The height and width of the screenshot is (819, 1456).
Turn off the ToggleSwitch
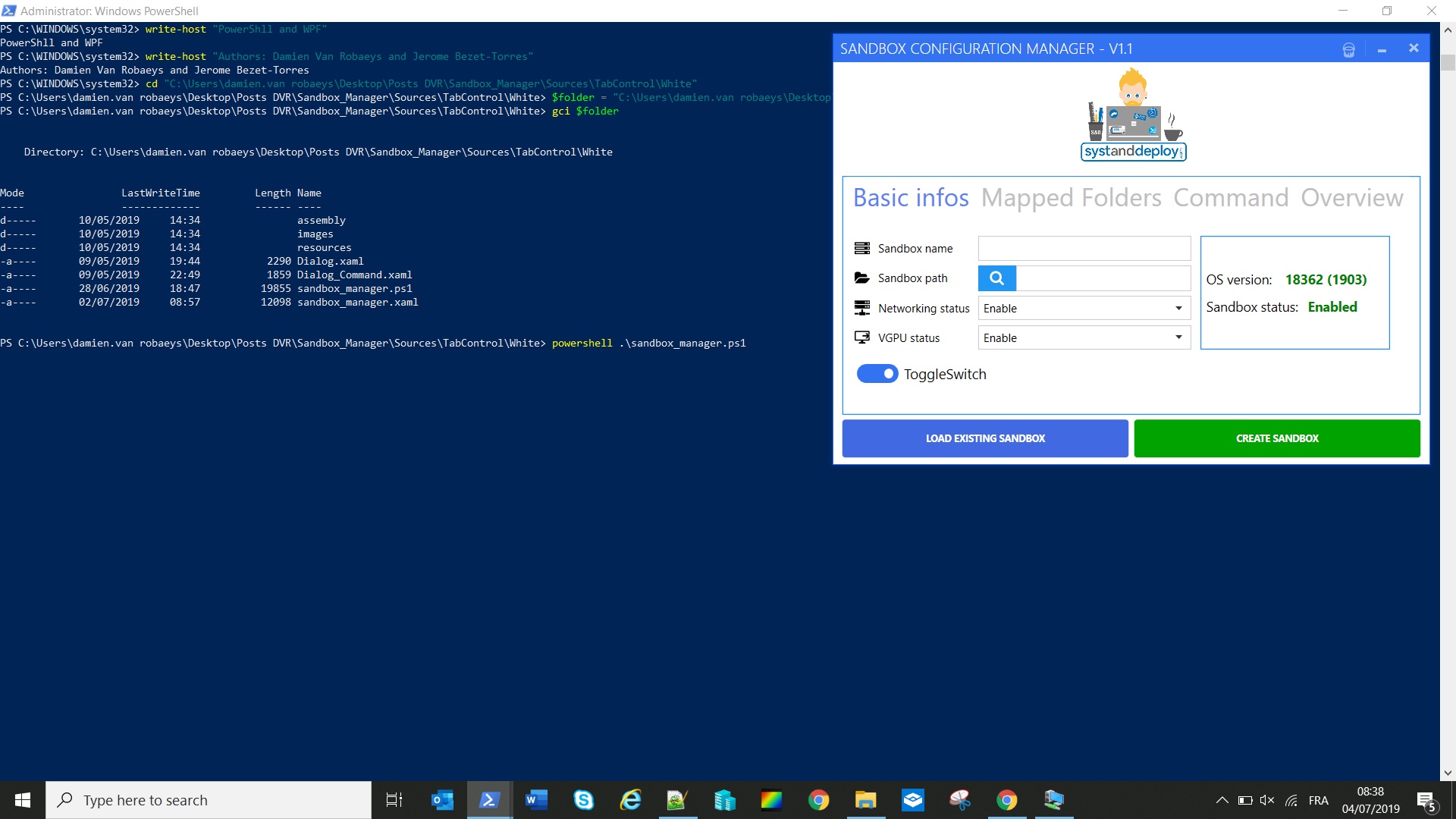tap(877, 374)
